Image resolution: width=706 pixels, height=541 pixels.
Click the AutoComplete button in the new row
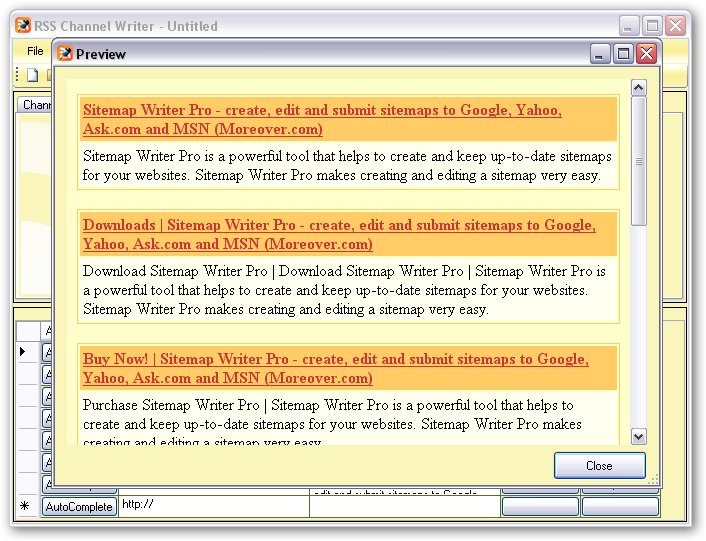click(79, 507)
